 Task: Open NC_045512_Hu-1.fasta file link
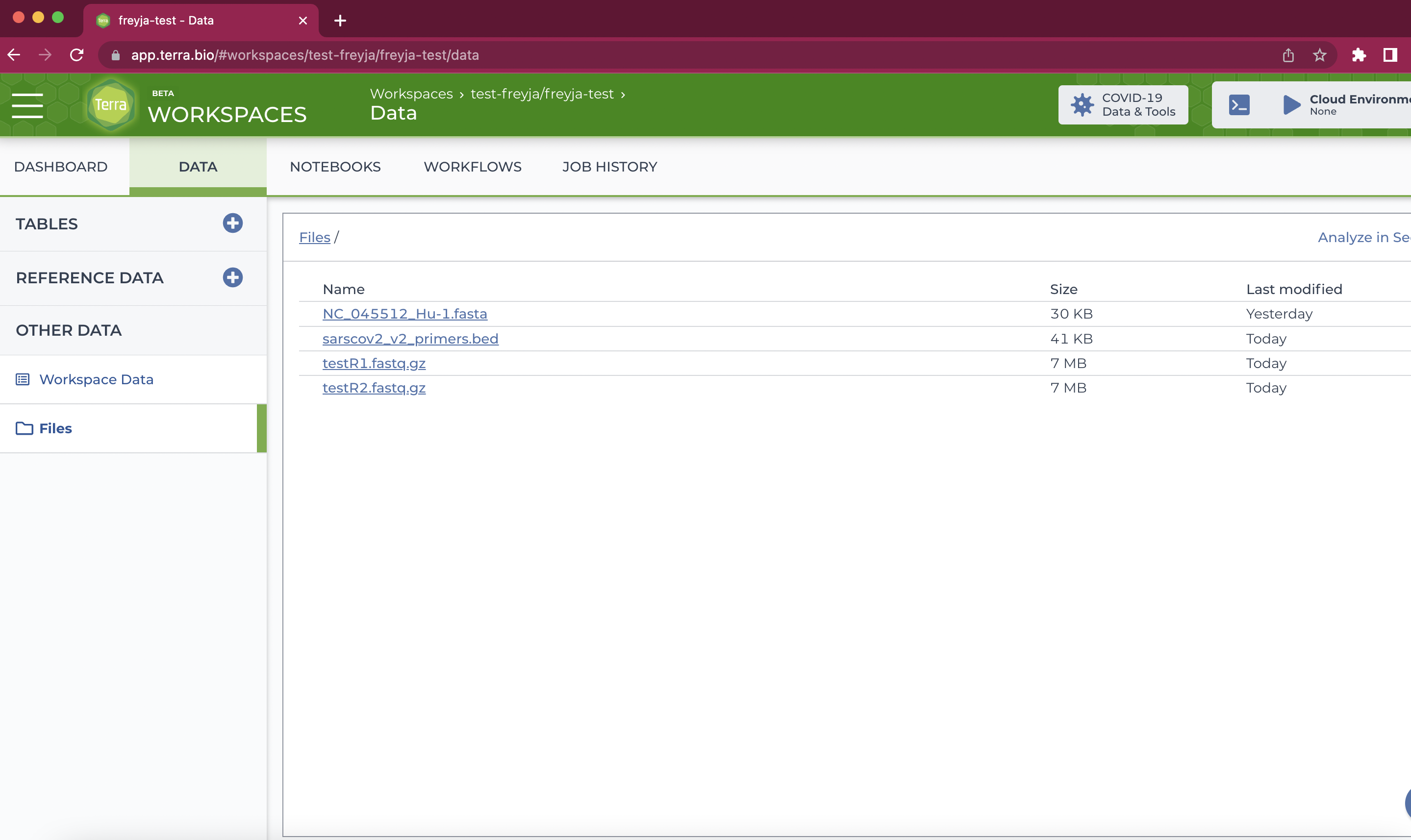(x=405, y=314)
